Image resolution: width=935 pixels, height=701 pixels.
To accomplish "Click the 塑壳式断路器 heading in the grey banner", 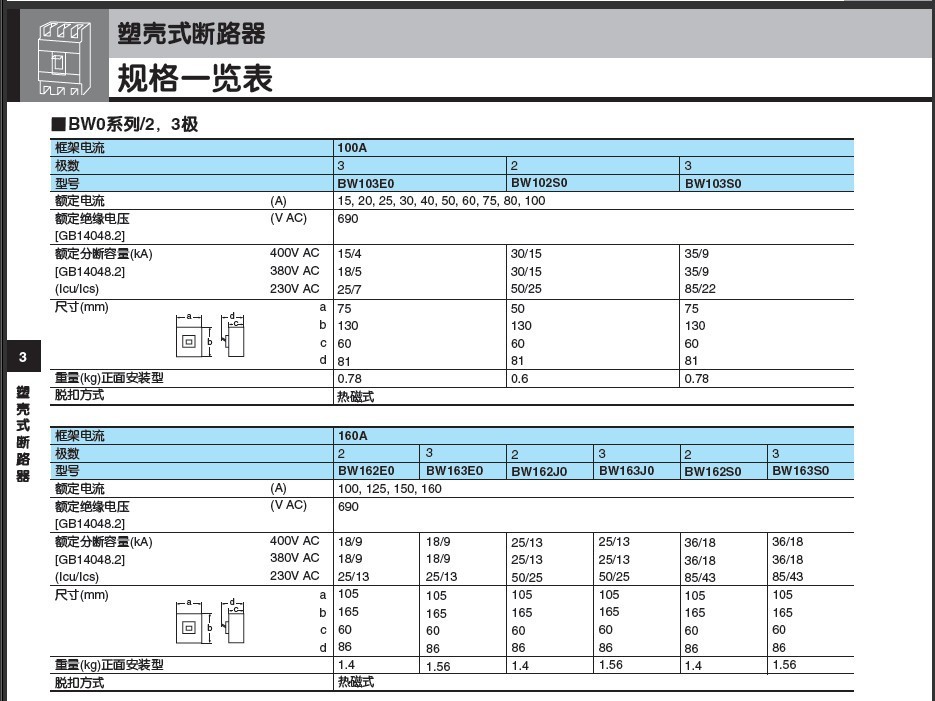I will [191, 34].
